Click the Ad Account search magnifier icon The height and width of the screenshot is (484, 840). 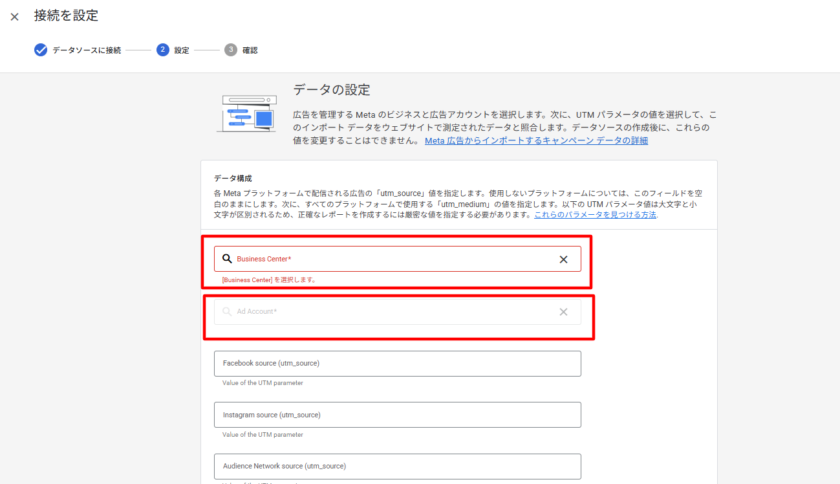click(227, 312)
